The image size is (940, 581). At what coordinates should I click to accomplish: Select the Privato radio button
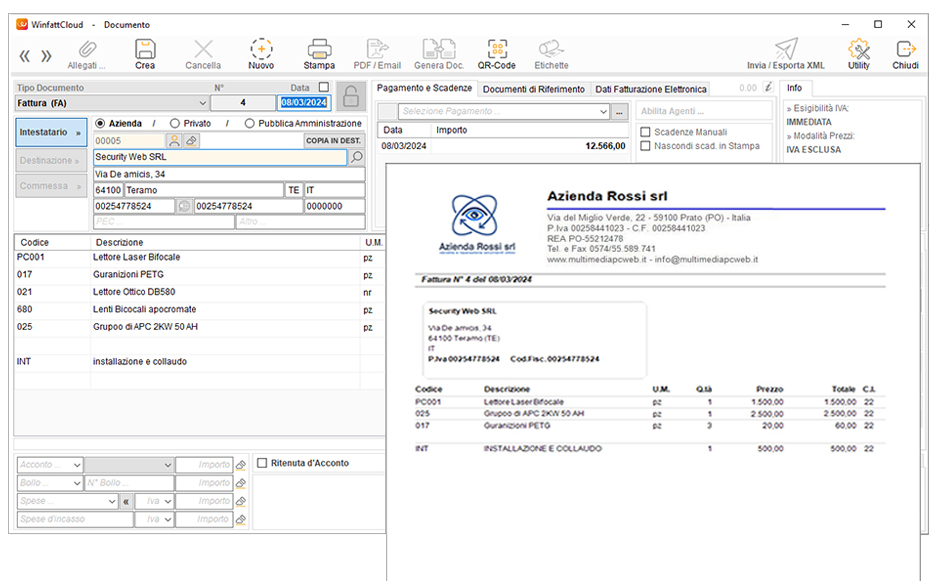[x=174, y=124]
